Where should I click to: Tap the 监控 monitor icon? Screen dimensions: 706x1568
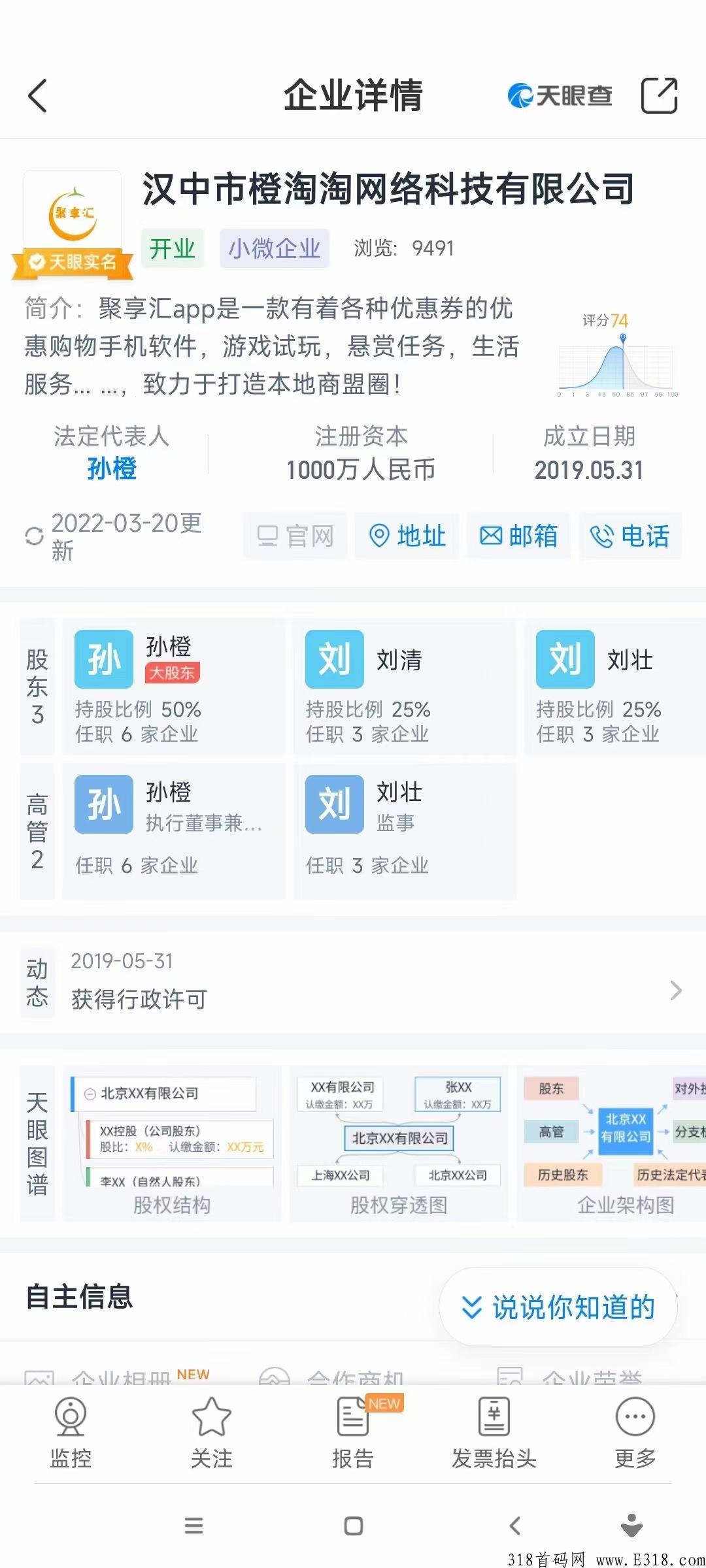click(71, 1433)
